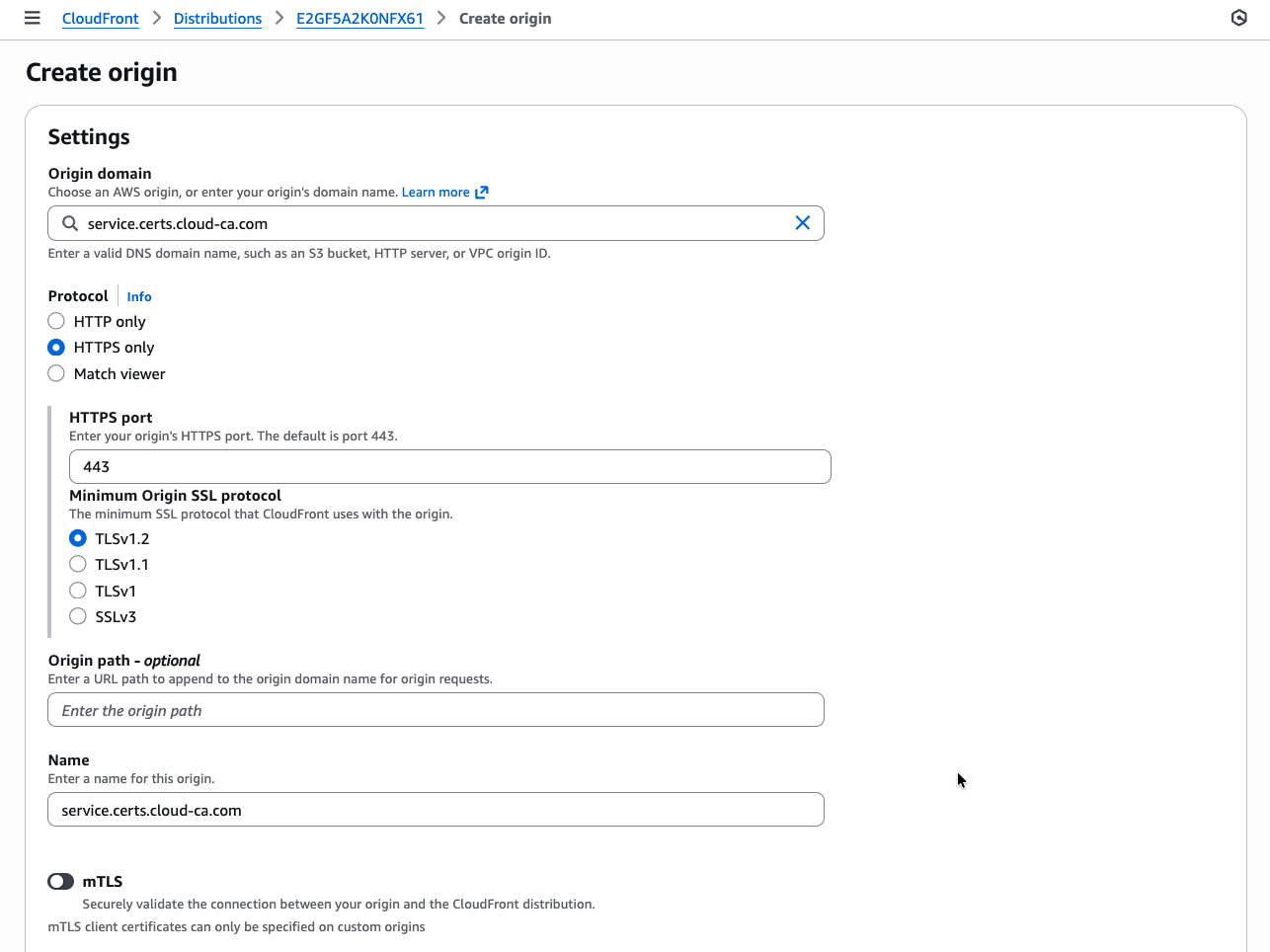Click the Info link beside Protocol
1270x952 pixels.
point(138,296)
